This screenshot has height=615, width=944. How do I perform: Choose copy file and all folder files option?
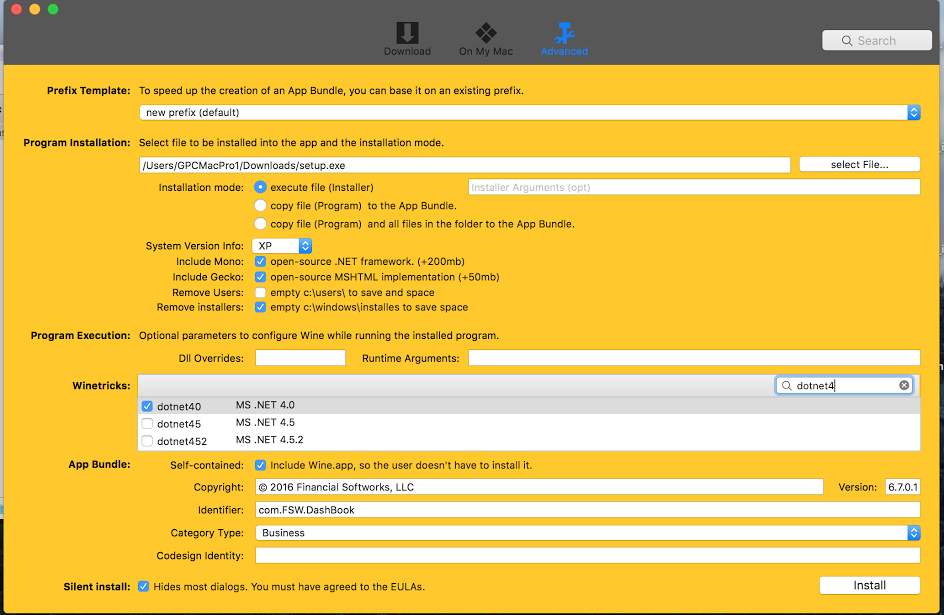pyautogui.click(x=260, y=223)
